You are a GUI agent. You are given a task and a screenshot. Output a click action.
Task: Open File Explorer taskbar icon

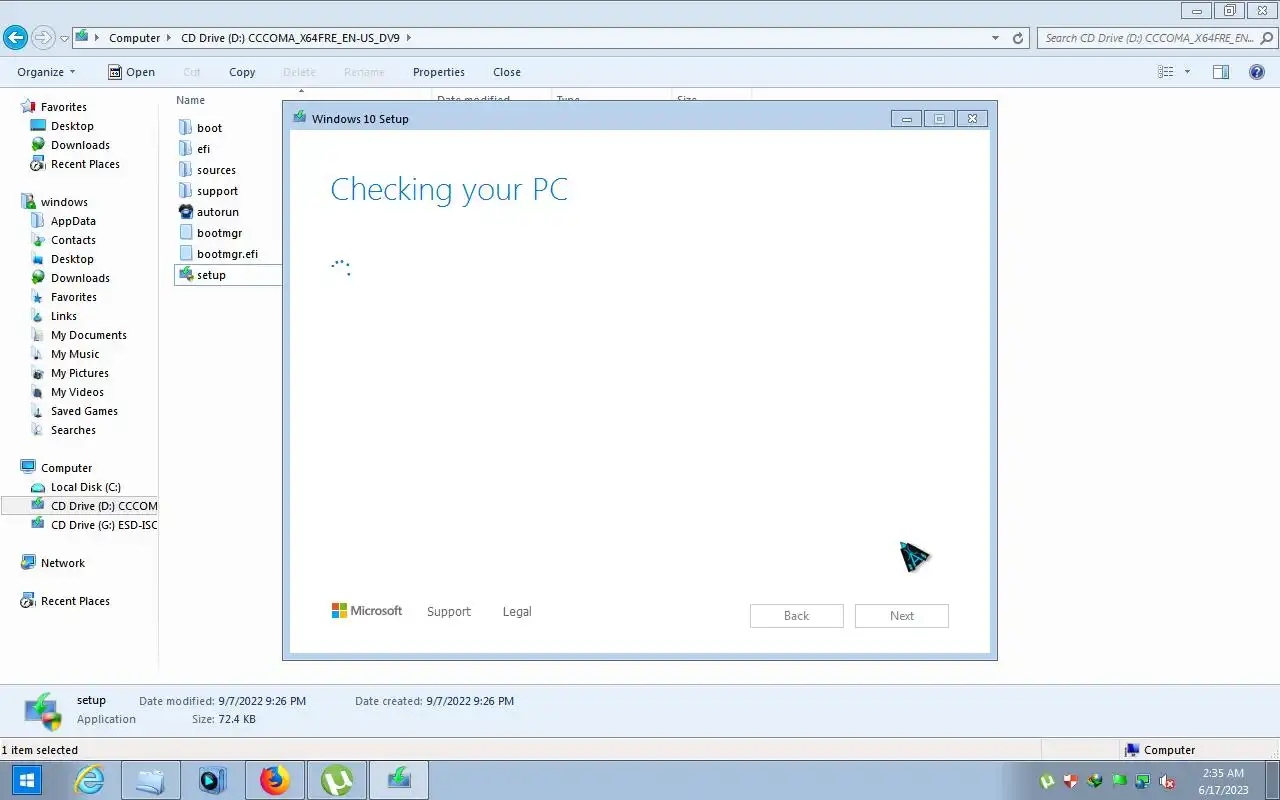151,780
